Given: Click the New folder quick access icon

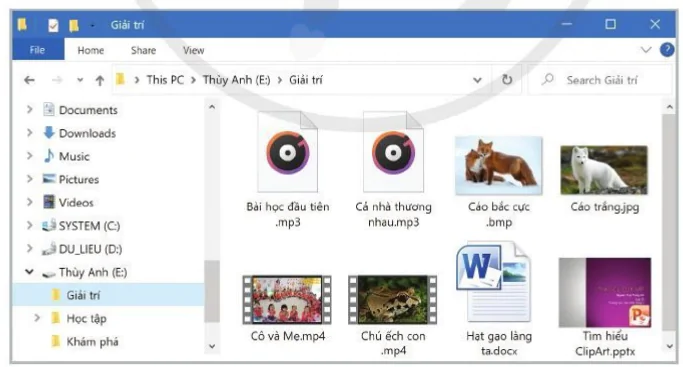Looking at the screenshot, I should point(74,25).
